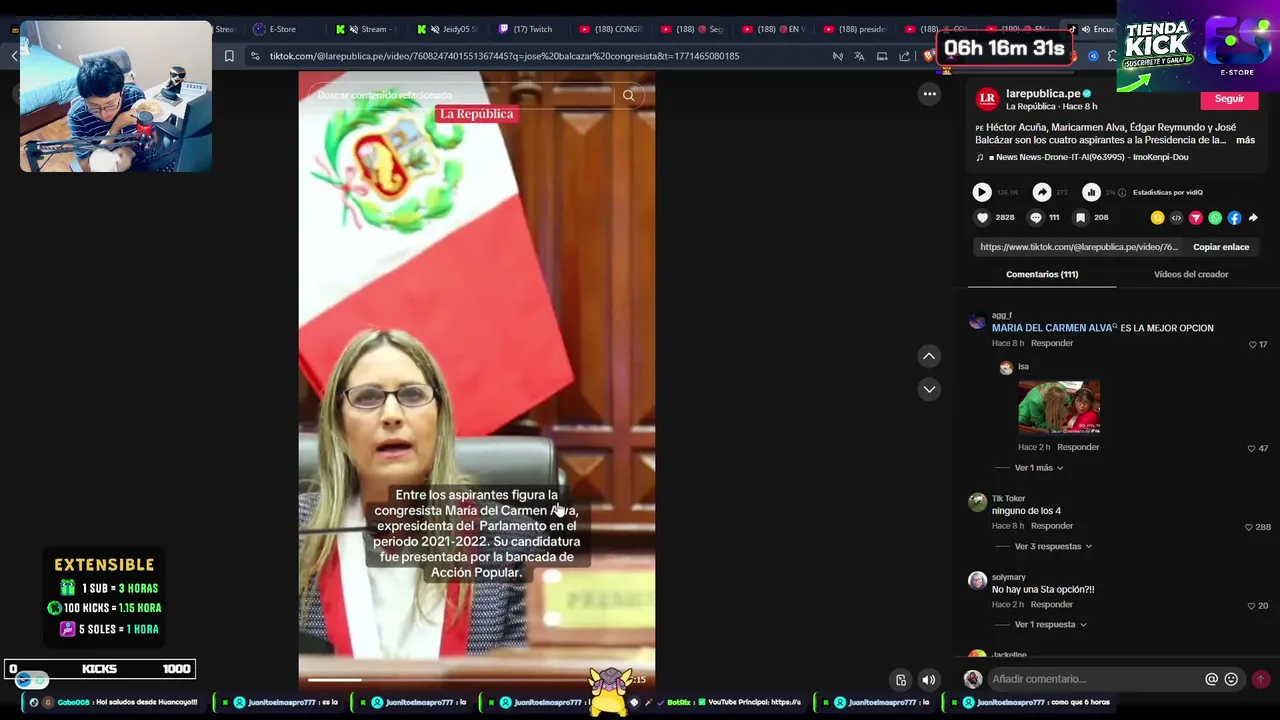Save the video with the bookmark icon
This screenshot has height=720, width=1280.
(1081, 217)
